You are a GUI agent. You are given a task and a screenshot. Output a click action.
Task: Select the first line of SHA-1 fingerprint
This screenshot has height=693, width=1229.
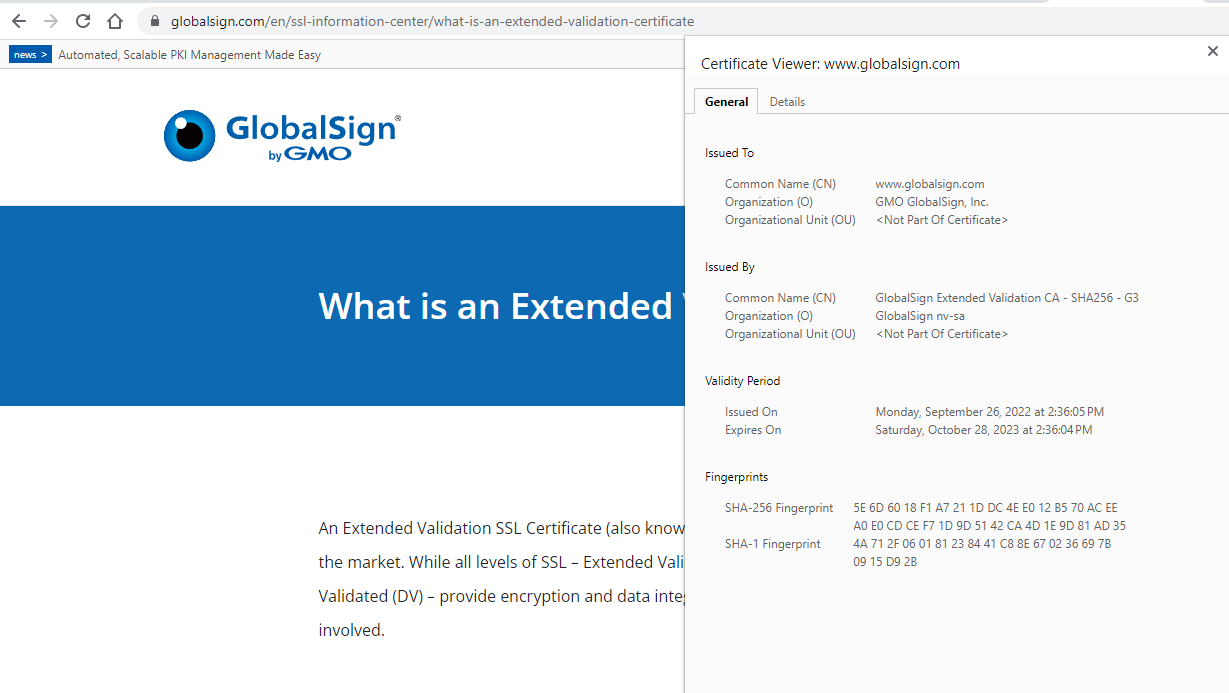coord(982,544)
